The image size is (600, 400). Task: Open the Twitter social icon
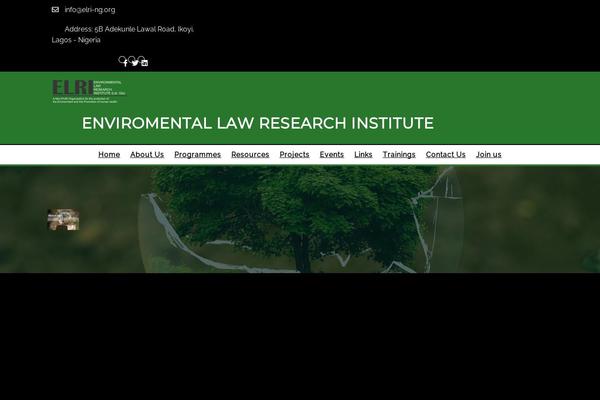135,63
